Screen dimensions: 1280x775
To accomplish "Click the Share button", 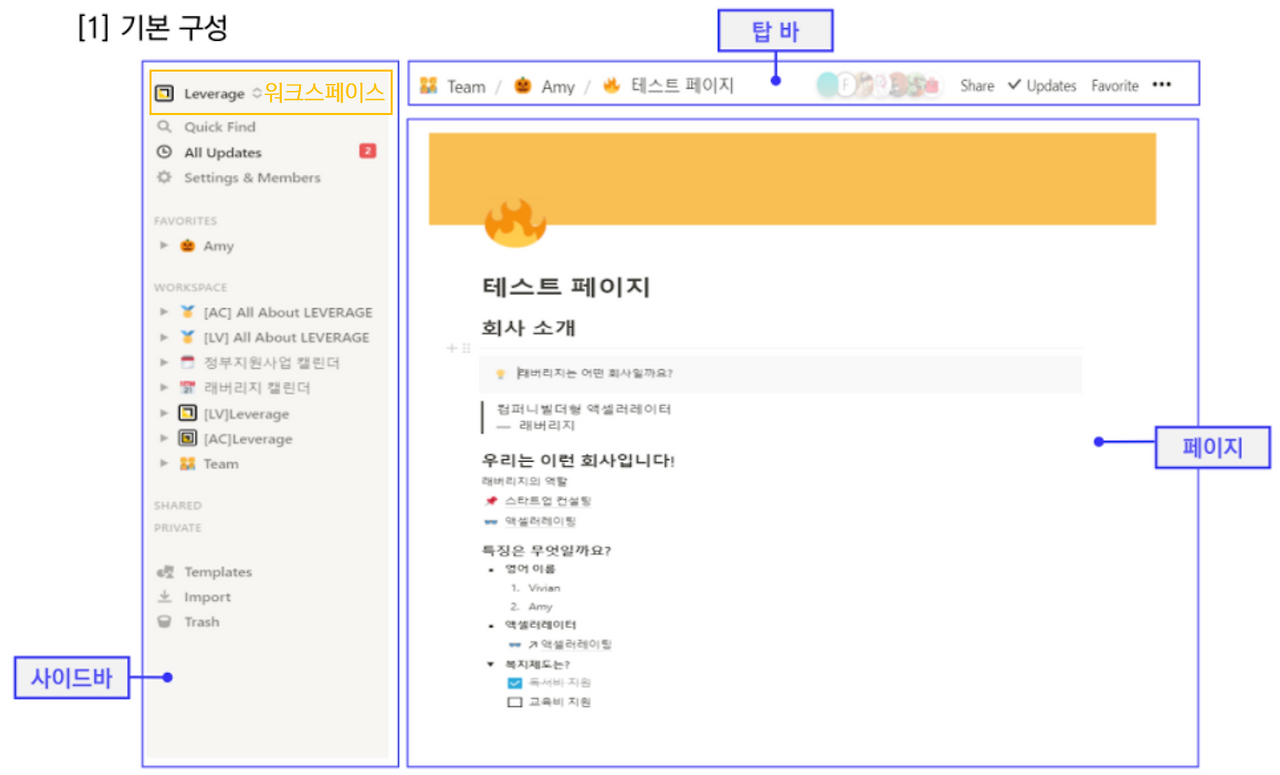I will pos(977,86).
